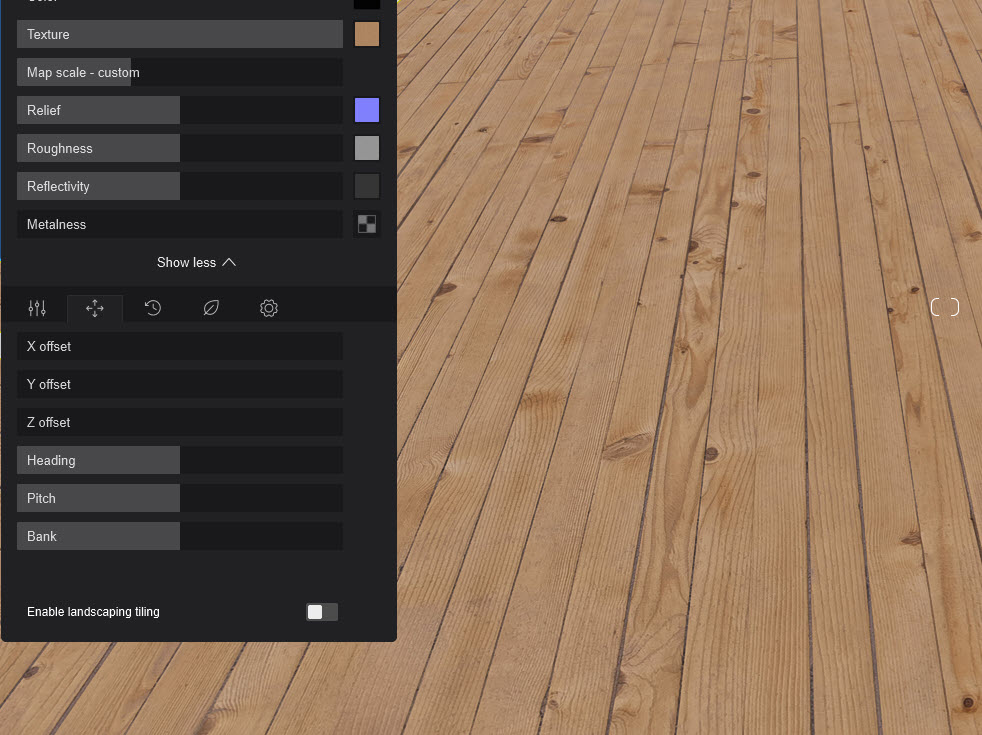
Task: Click the focus bracket icon in viewport
Action: coord(944,307)
